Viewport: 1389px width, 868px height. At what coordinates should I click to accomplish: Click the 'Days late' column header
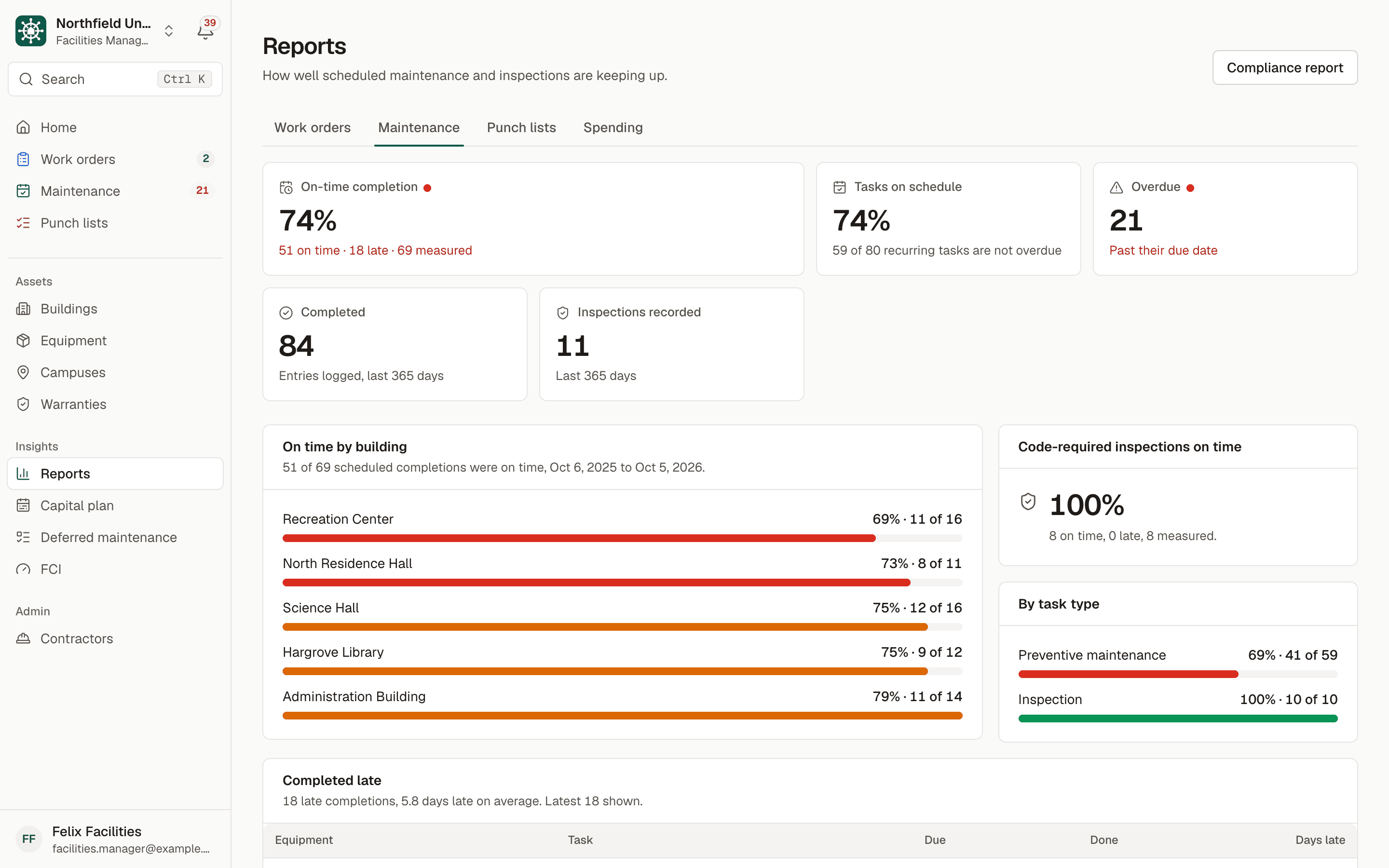click(1320, 840)
